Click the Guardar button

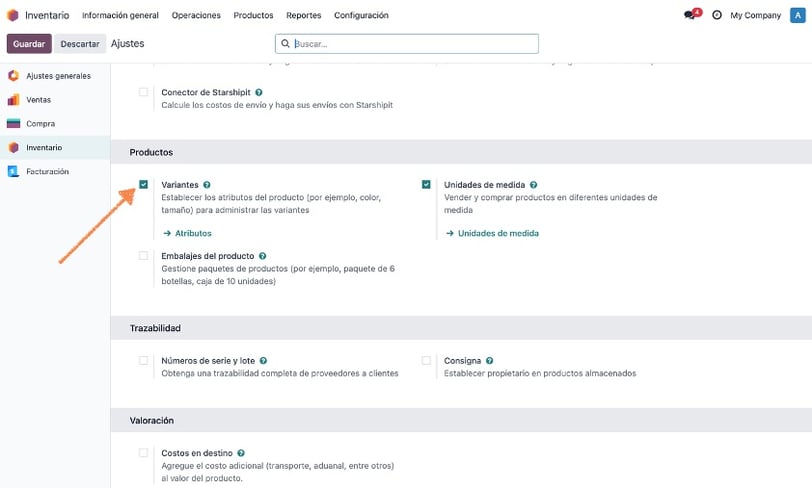(x=29, y=44)
